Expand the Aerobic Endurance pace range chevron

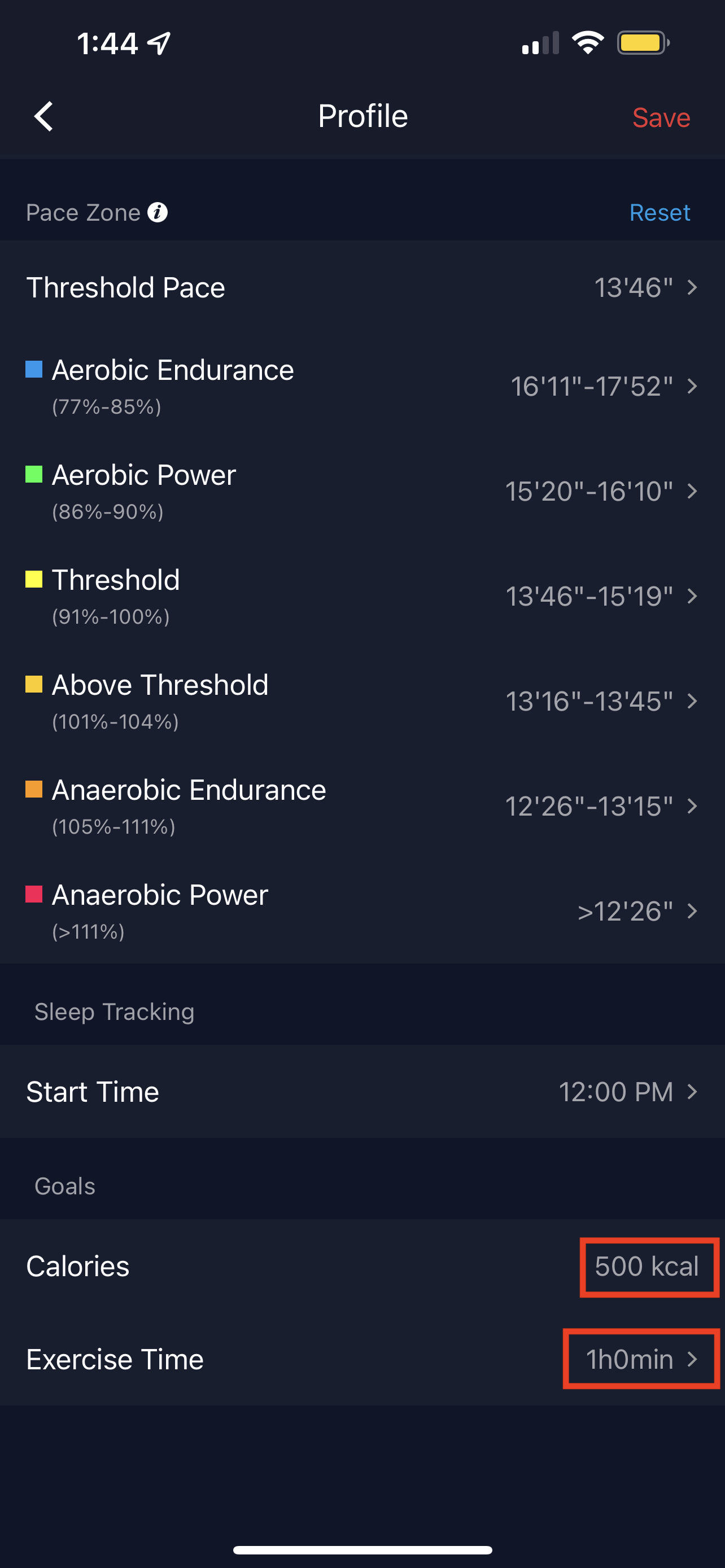tap(692, 387)
